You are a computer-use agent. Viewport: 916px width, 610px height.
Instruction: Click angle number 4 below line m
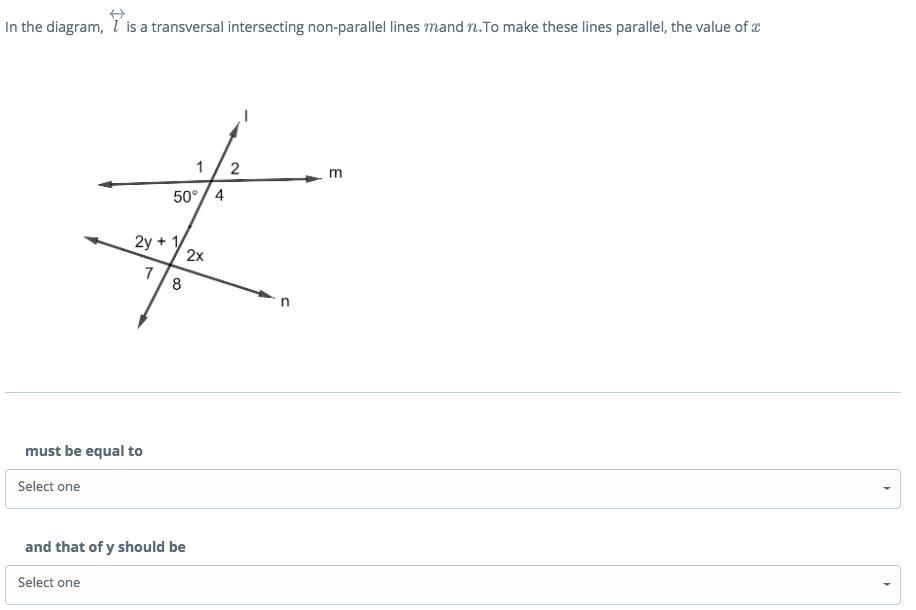click(219, 195)
